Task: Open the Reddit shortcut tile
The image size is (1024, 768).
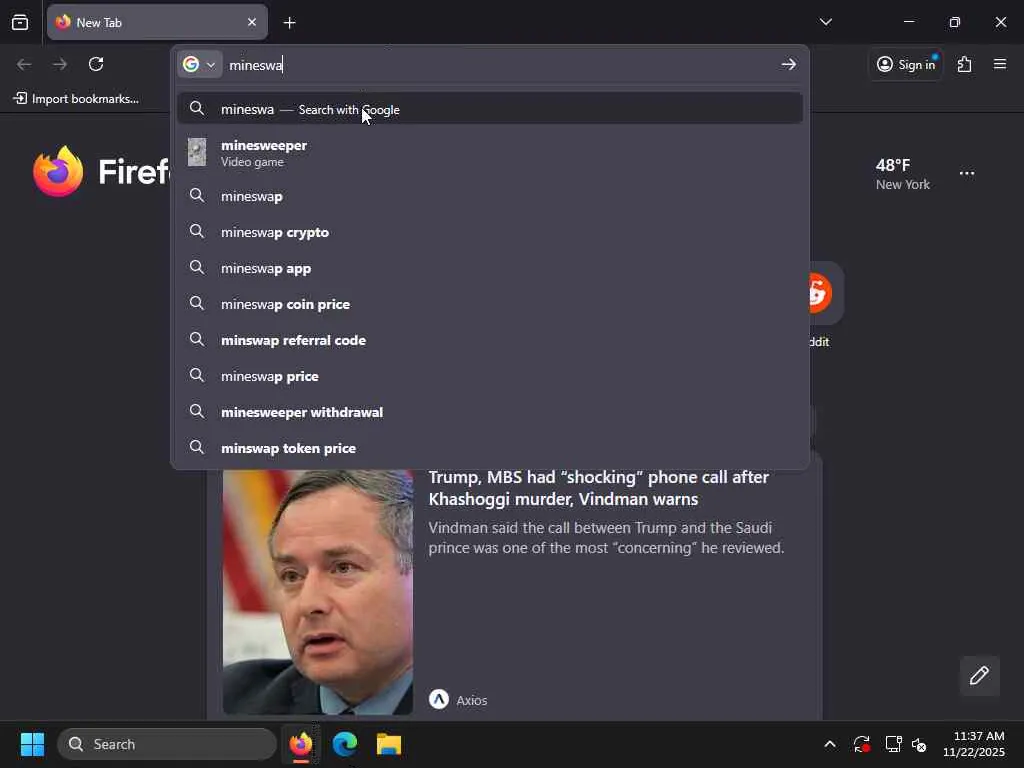Action: click(x=825, y=293)
